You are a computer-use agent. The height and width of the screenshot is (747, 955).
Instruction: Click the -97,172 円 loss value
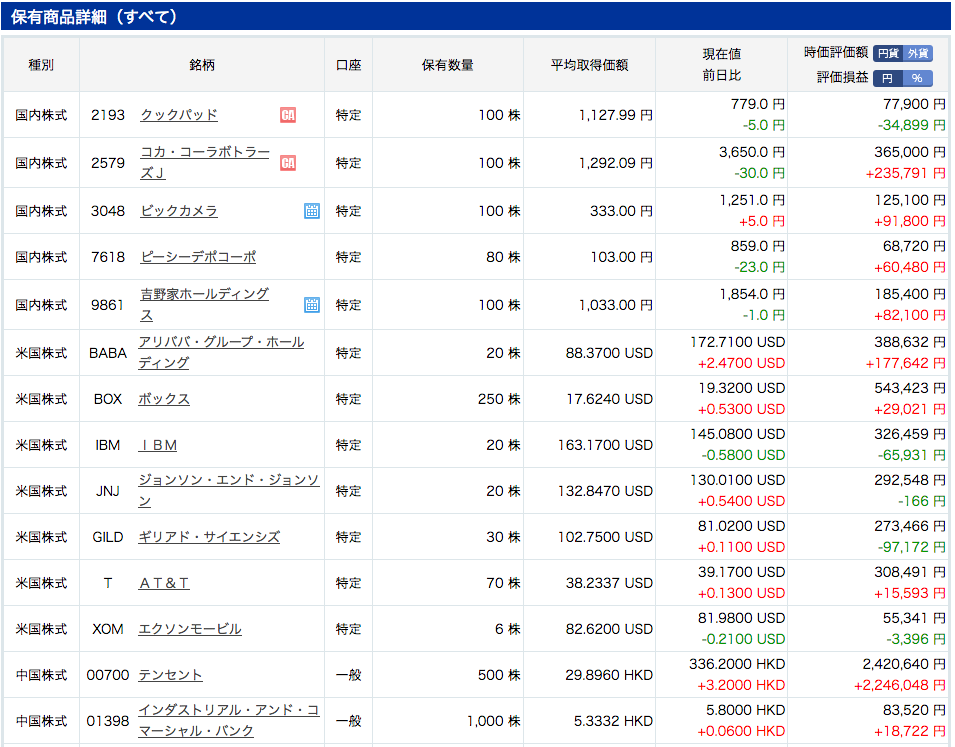pyautogui.click(x=912, y=548)
